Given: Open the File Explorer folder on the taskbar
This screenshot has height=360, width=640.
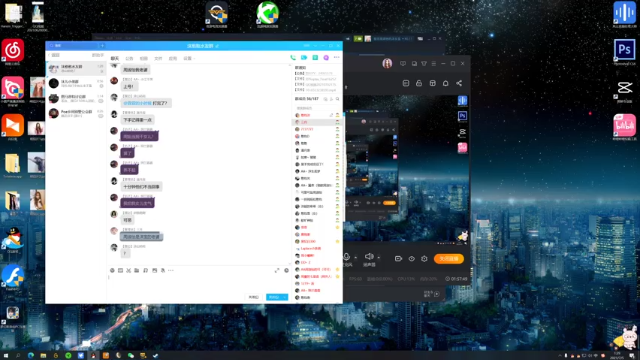Looking at the screenshot, I should pos(43,356).
